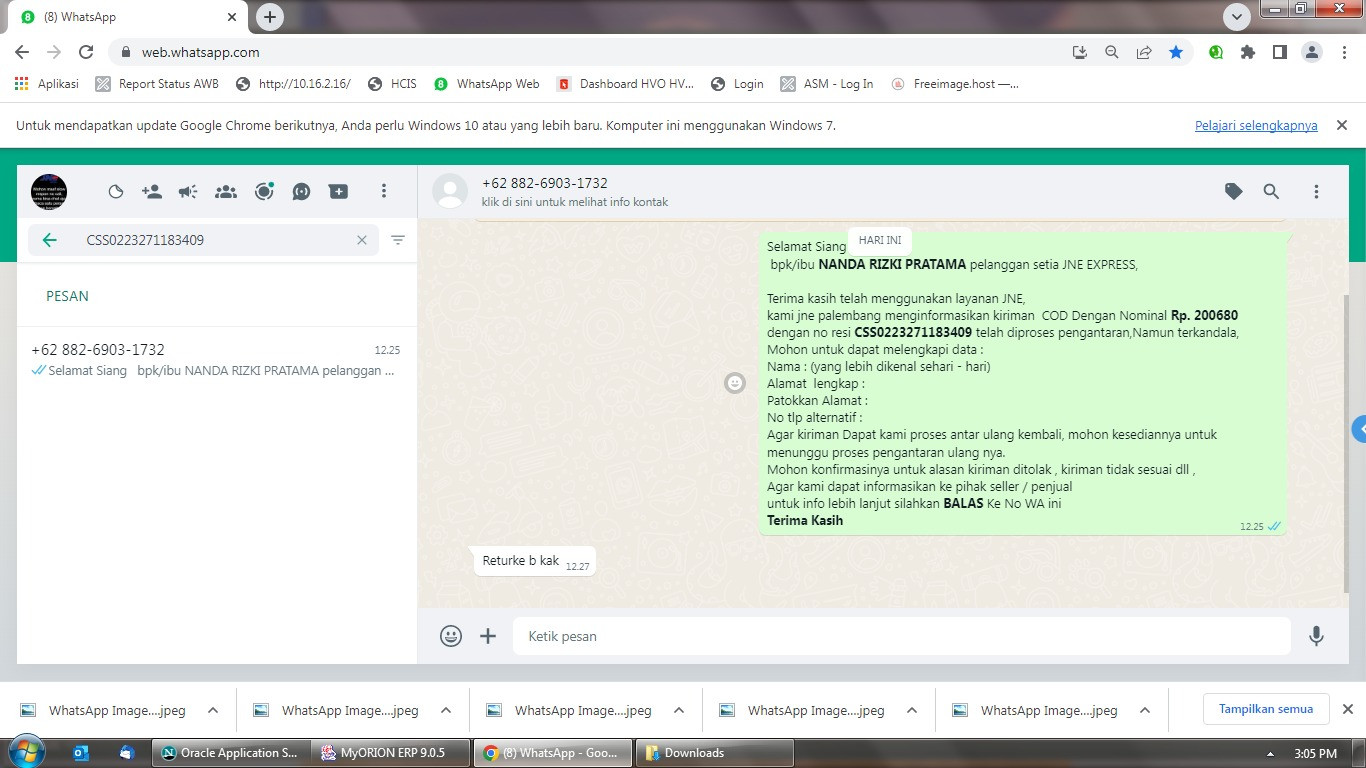This screenshot has width=1366, height=768.
Task: Click the chat area vertical scrollbar
Action: click(x=1344, y=445)
